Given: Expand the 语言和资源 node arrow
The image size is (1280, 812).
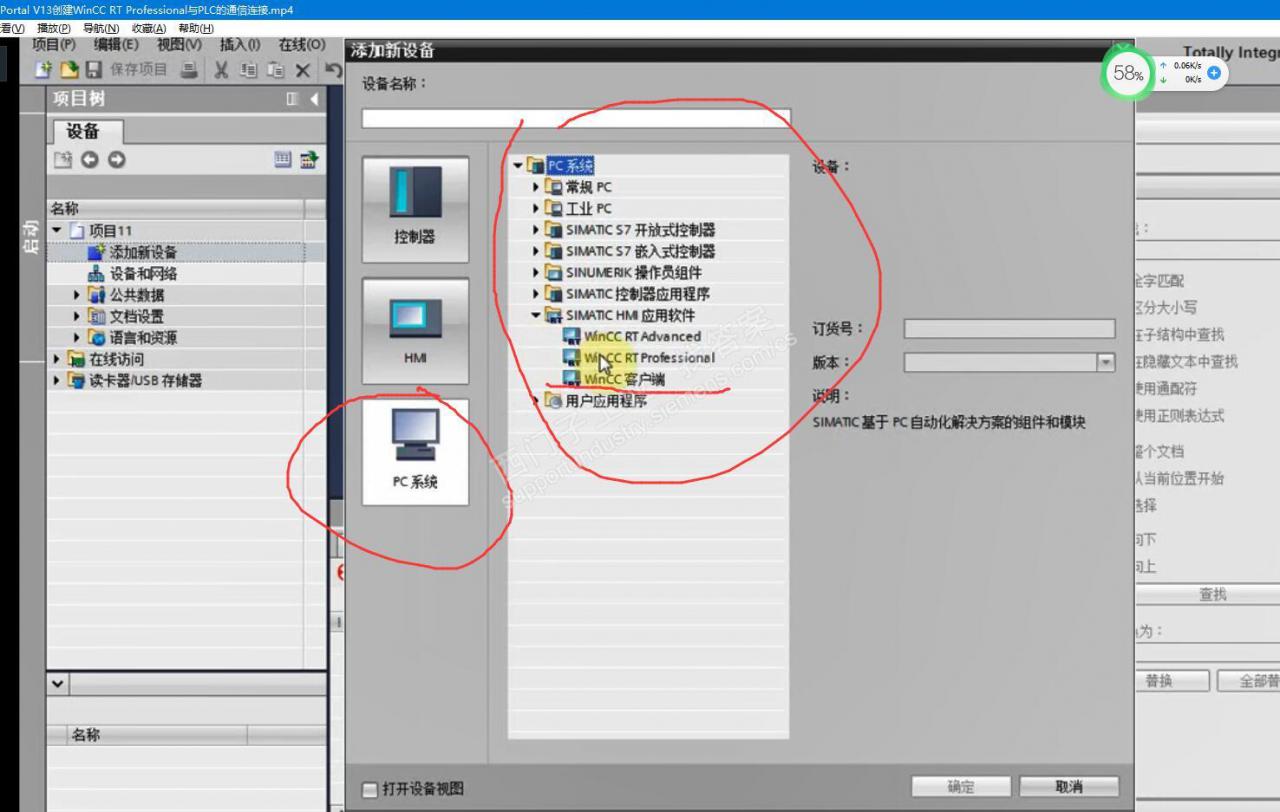Looking at the screenshot, I should coord(78,338).
